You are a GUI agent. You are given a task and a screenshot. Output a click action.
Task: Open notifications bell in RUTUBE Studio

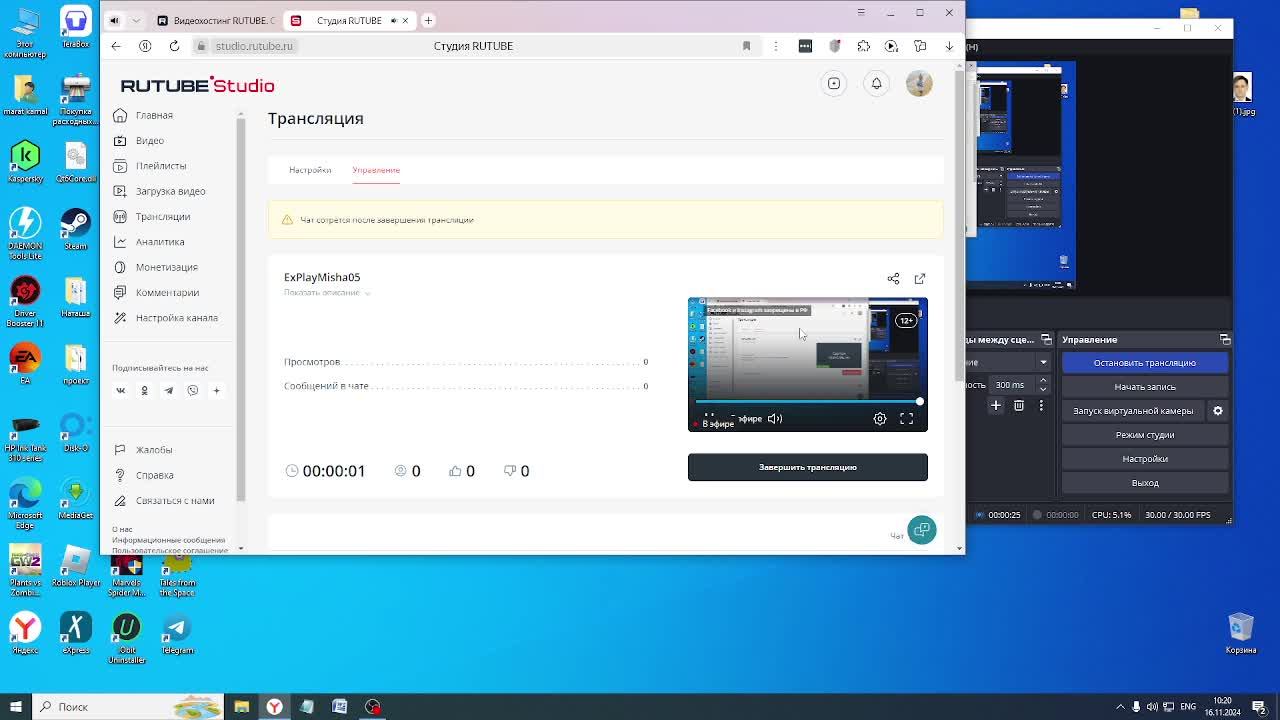point(876,84)
